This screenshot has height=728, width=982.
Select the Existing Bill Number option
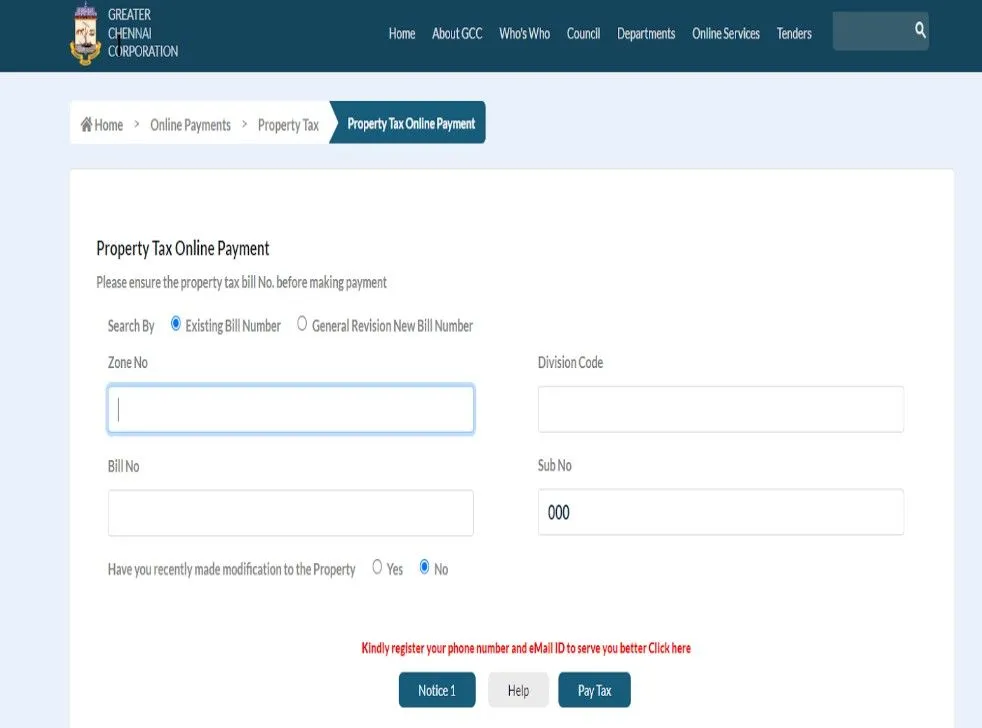pos(176,323)
